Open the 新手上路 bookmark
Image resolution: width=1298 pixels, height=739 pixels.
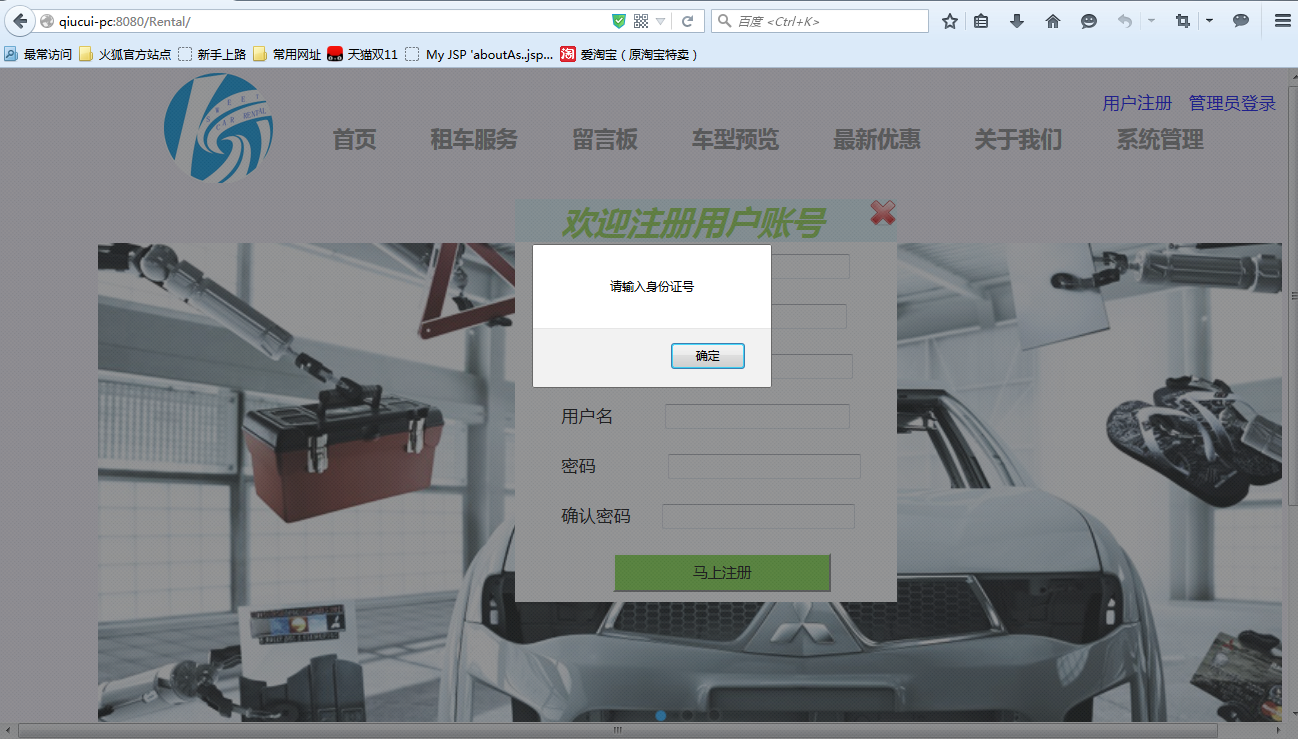tap(212, 55)
